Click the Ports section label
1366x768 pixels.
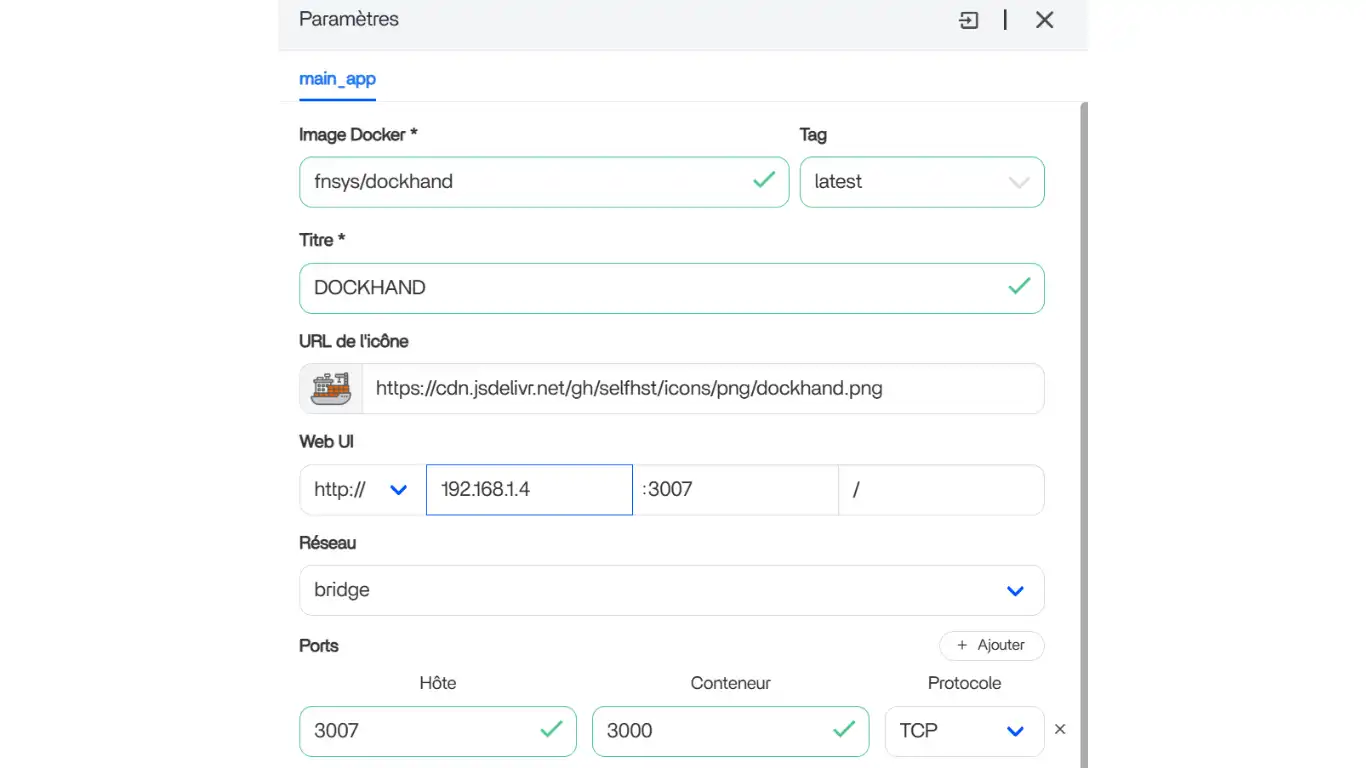(x=319, y=646)
